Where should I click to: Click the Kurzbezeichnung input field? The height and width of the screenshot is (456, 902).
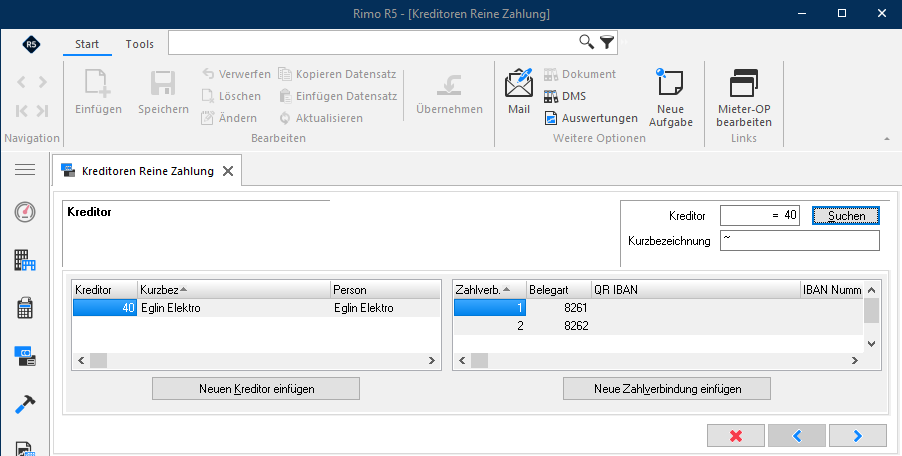point(800,240)
